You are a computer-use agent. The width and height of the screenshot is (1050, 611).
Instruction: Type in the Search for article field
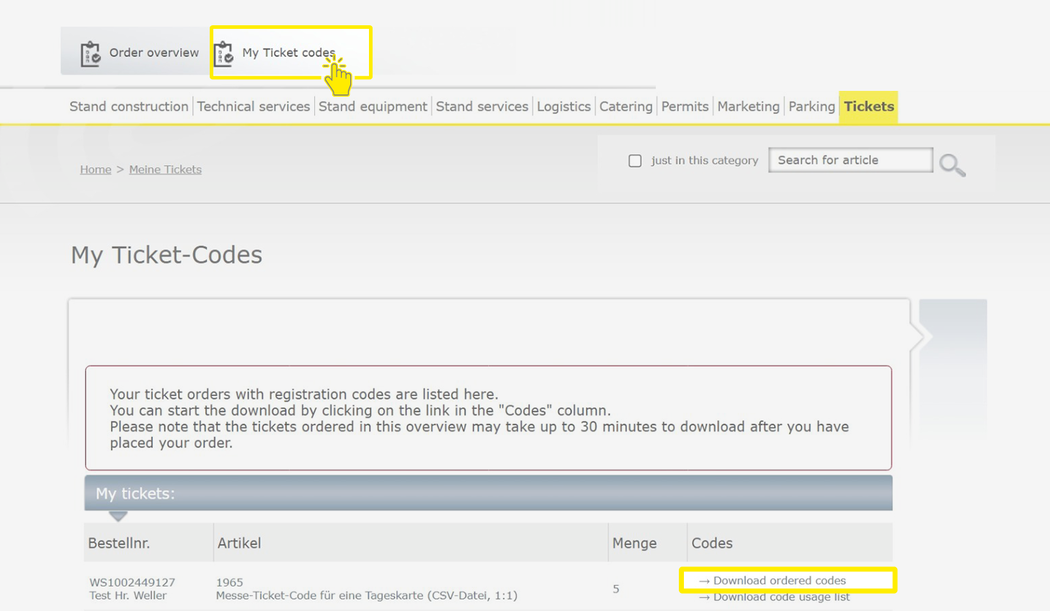pyautogui.click(x=849, y=160)
